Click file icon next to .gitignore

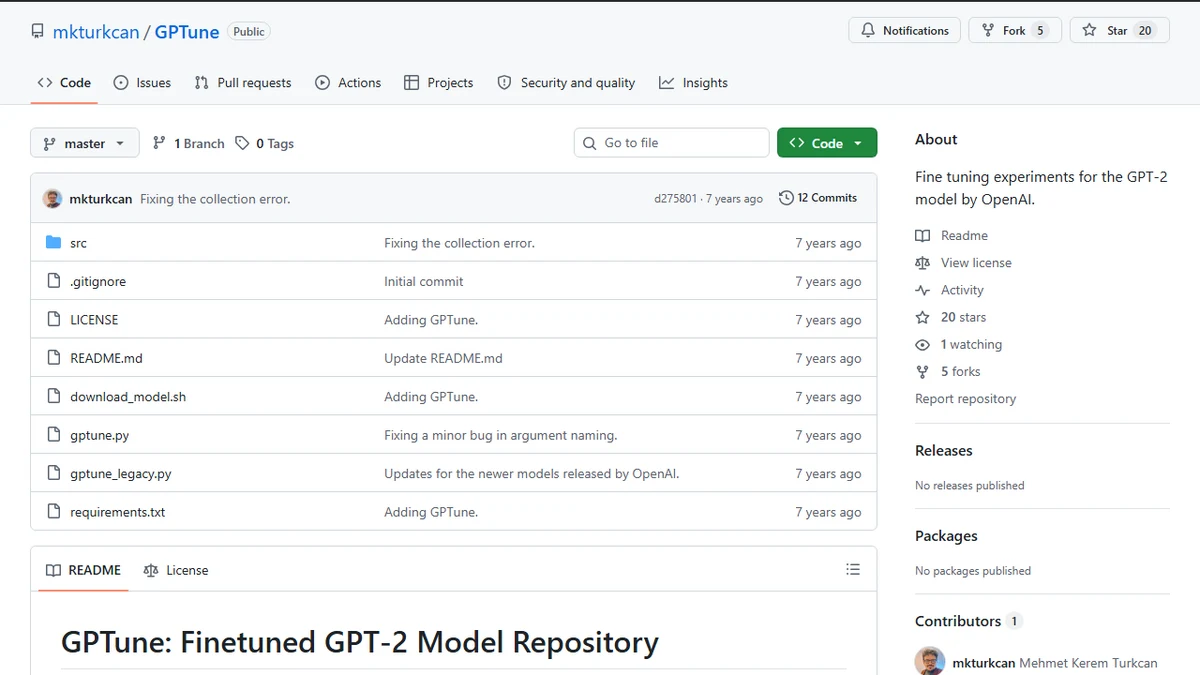pyautogui.click(x=54, y=281)
